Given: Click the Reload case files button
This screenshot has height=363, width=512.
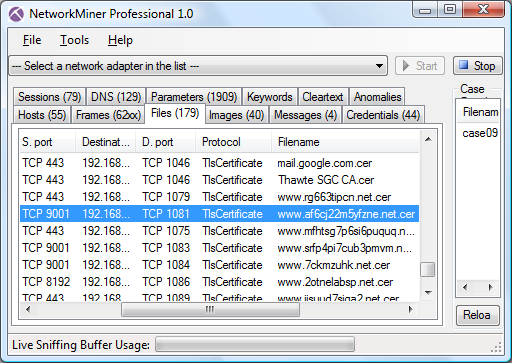Looking at the screenshot, I should click(478, 315).
